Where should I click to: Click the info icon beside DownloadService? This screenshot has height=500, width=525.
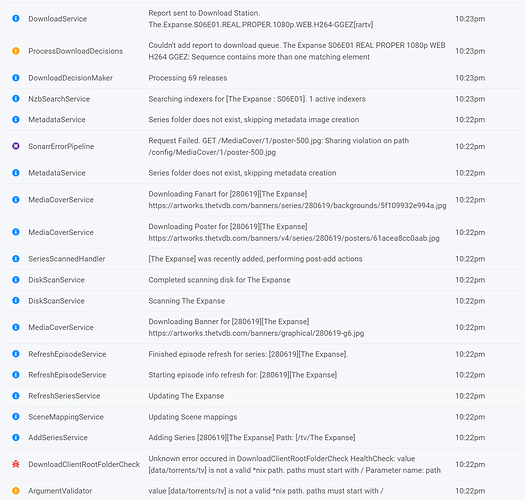point(16,18)
